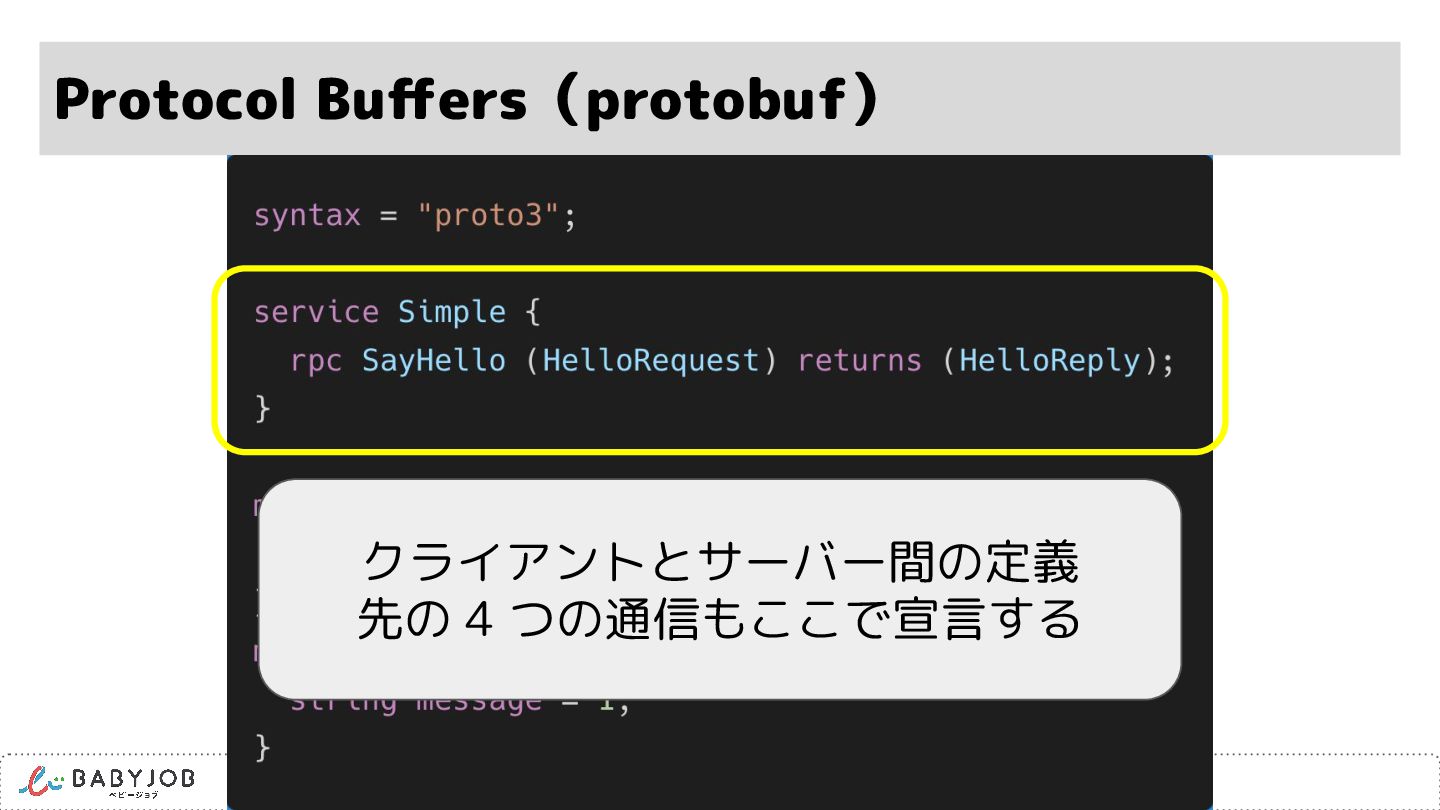Click the "Protocol Buffers (protobuf)" slide title

tap(466, 99)
